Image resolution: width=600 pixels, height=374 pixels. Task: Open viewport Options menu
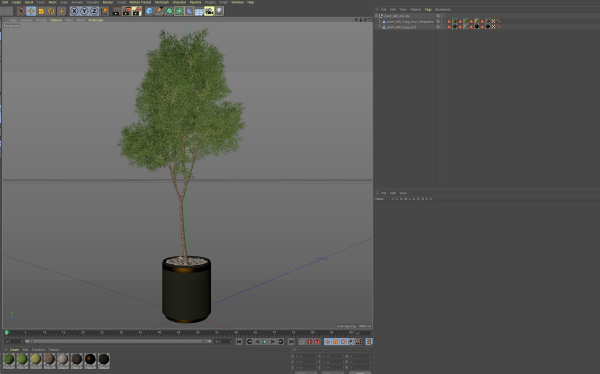[56, 20]
